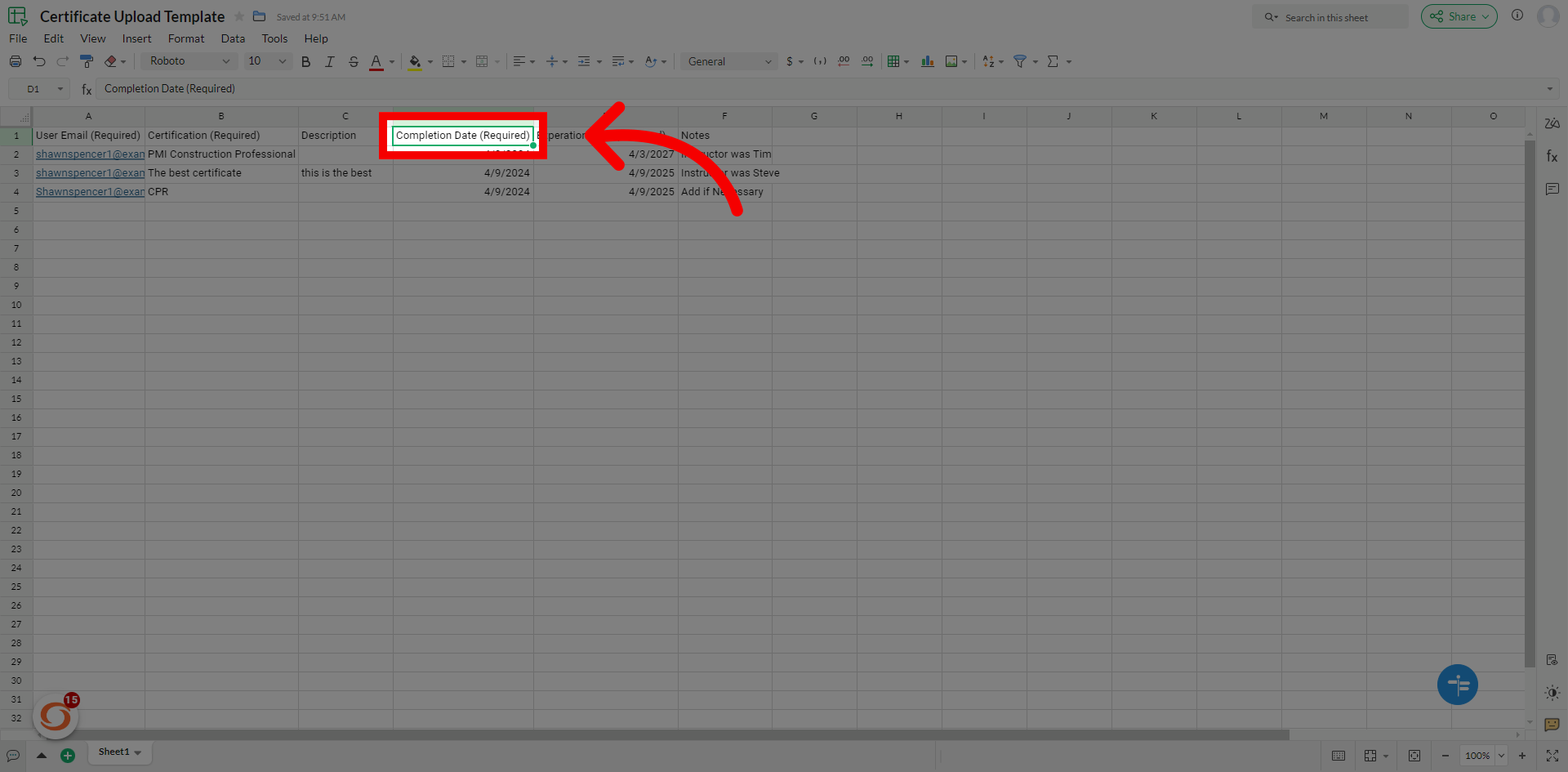Click the Clear formatting eraser icon
Viewport: 1568px width, 772px height.
(110, 61)
